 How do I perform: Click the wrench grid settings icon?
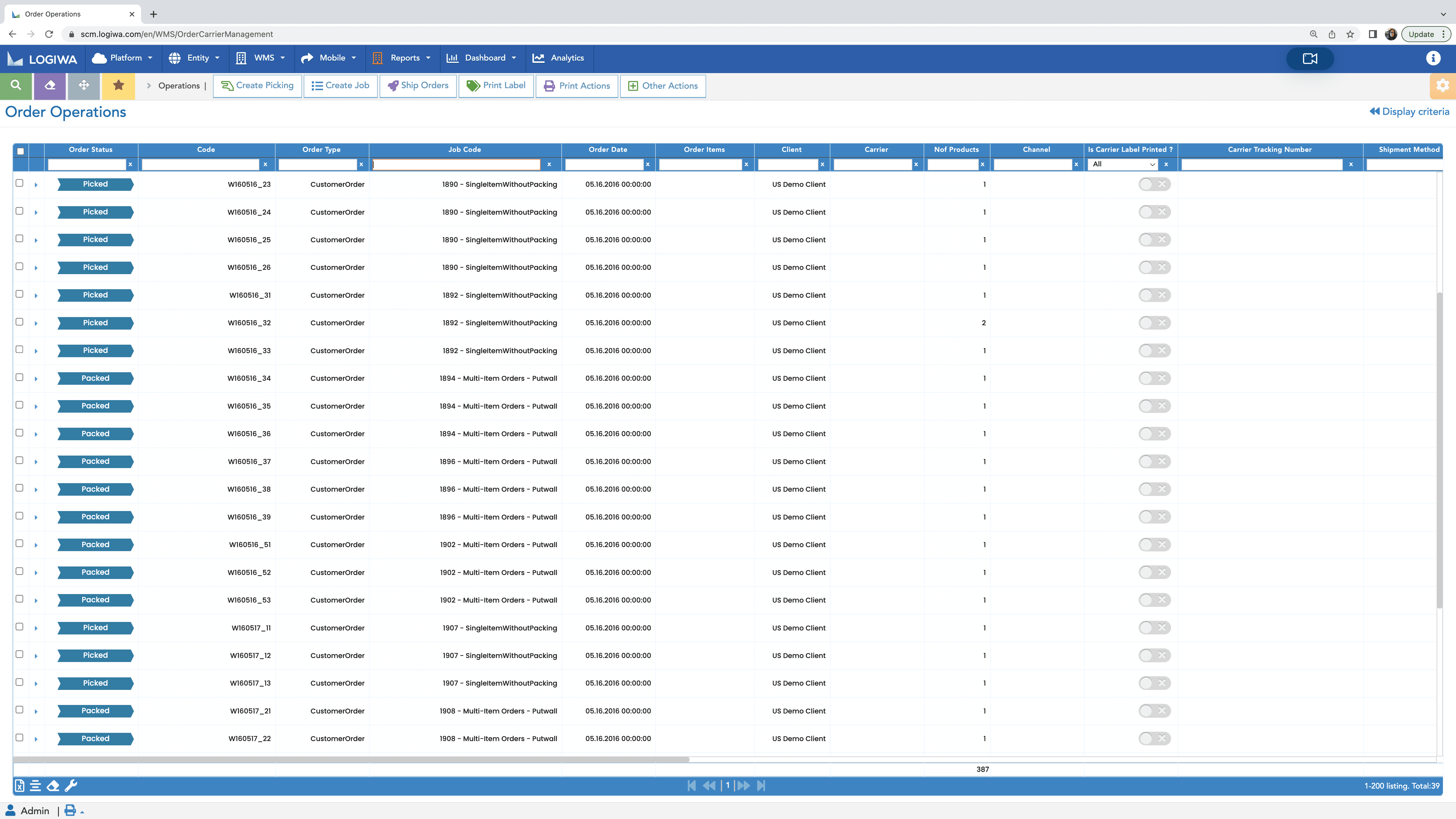pos(71,786)
